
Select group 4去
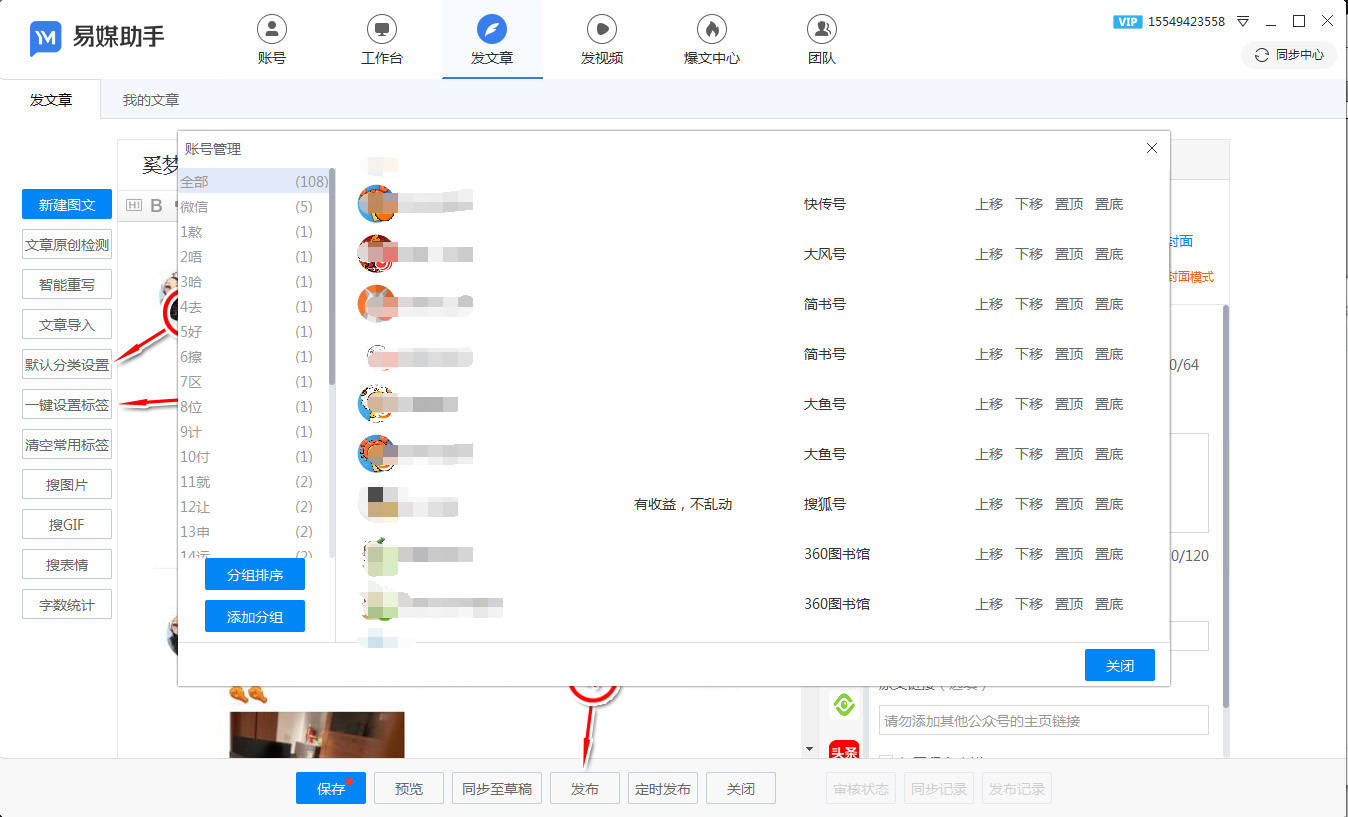(x=254, y=306)
